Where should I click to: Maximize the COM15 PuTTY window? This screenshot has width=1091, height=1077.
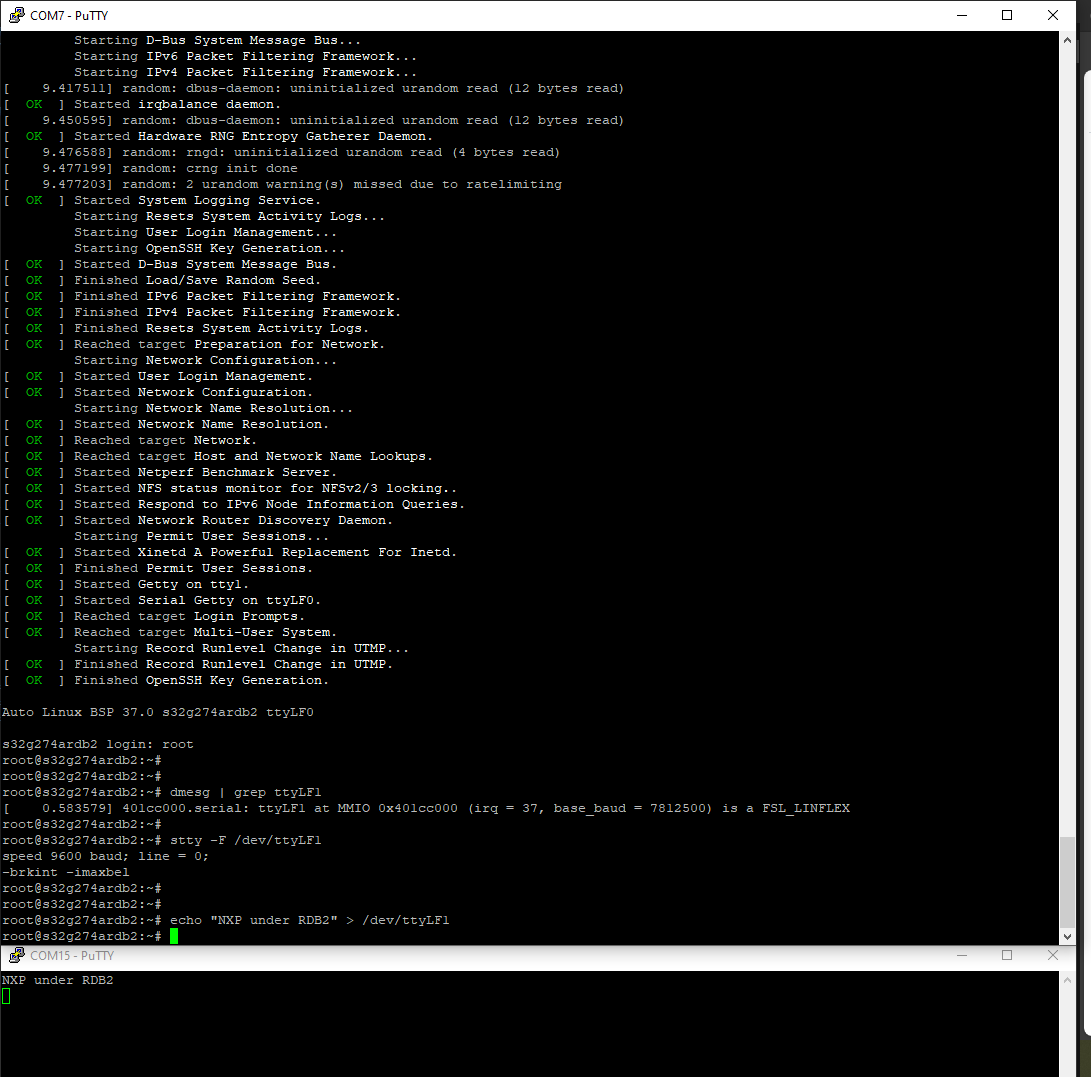click(x=1007, y=955)
